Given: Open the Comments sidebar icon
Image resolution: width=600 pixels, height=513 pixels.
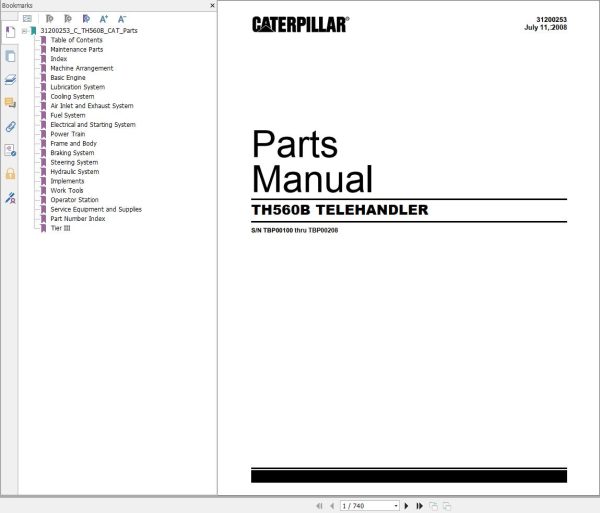Looking at the screenshot, I should tap(10, 103).
